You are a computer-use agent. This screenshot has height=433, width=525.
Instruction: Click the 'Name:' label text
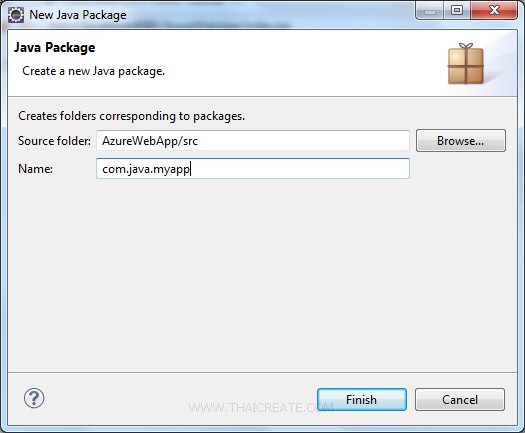pos(35,169)
